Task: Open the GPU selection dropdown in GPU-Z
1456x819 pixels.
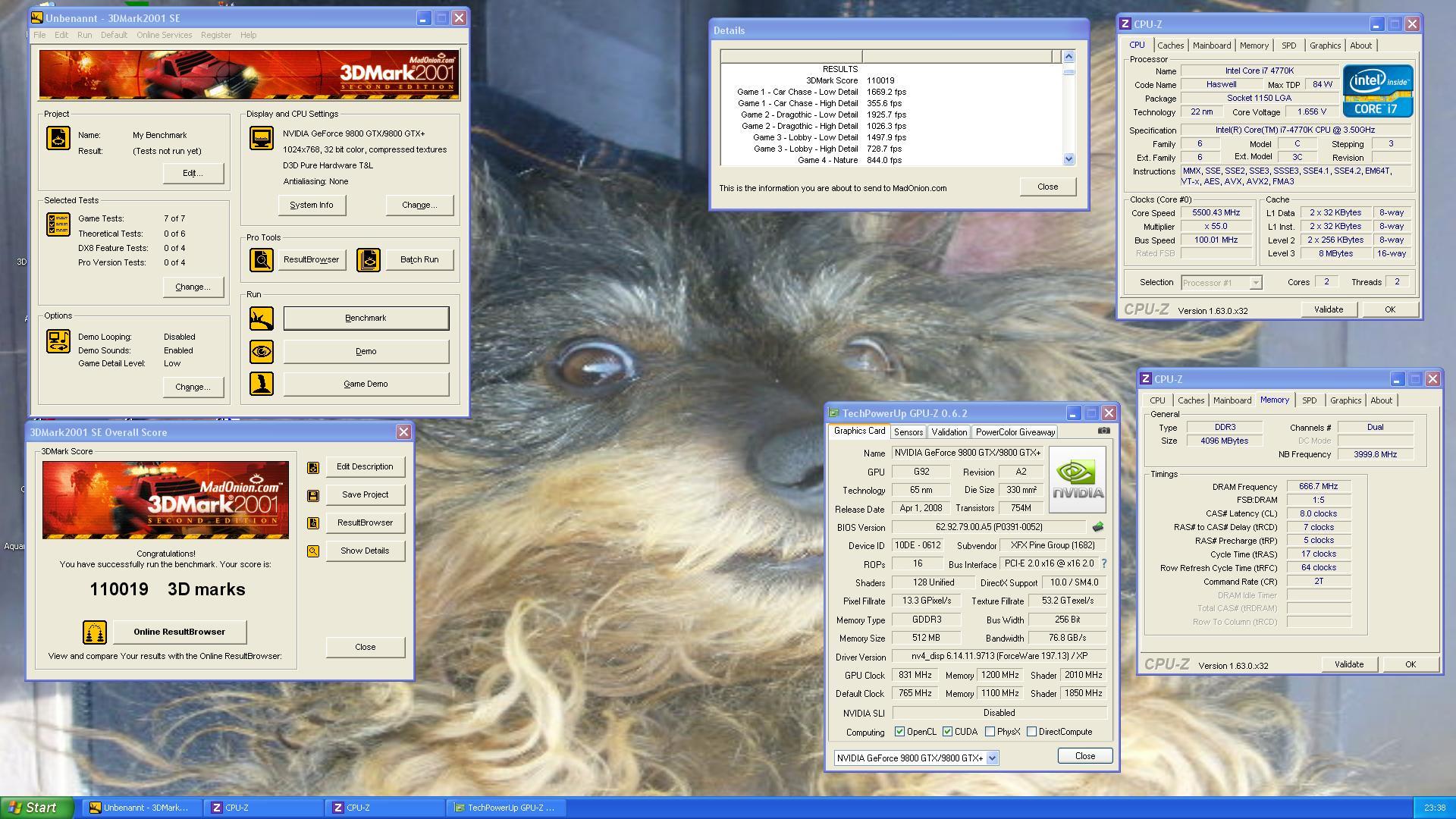Action: pyautogui.click(x=993, y=758)
